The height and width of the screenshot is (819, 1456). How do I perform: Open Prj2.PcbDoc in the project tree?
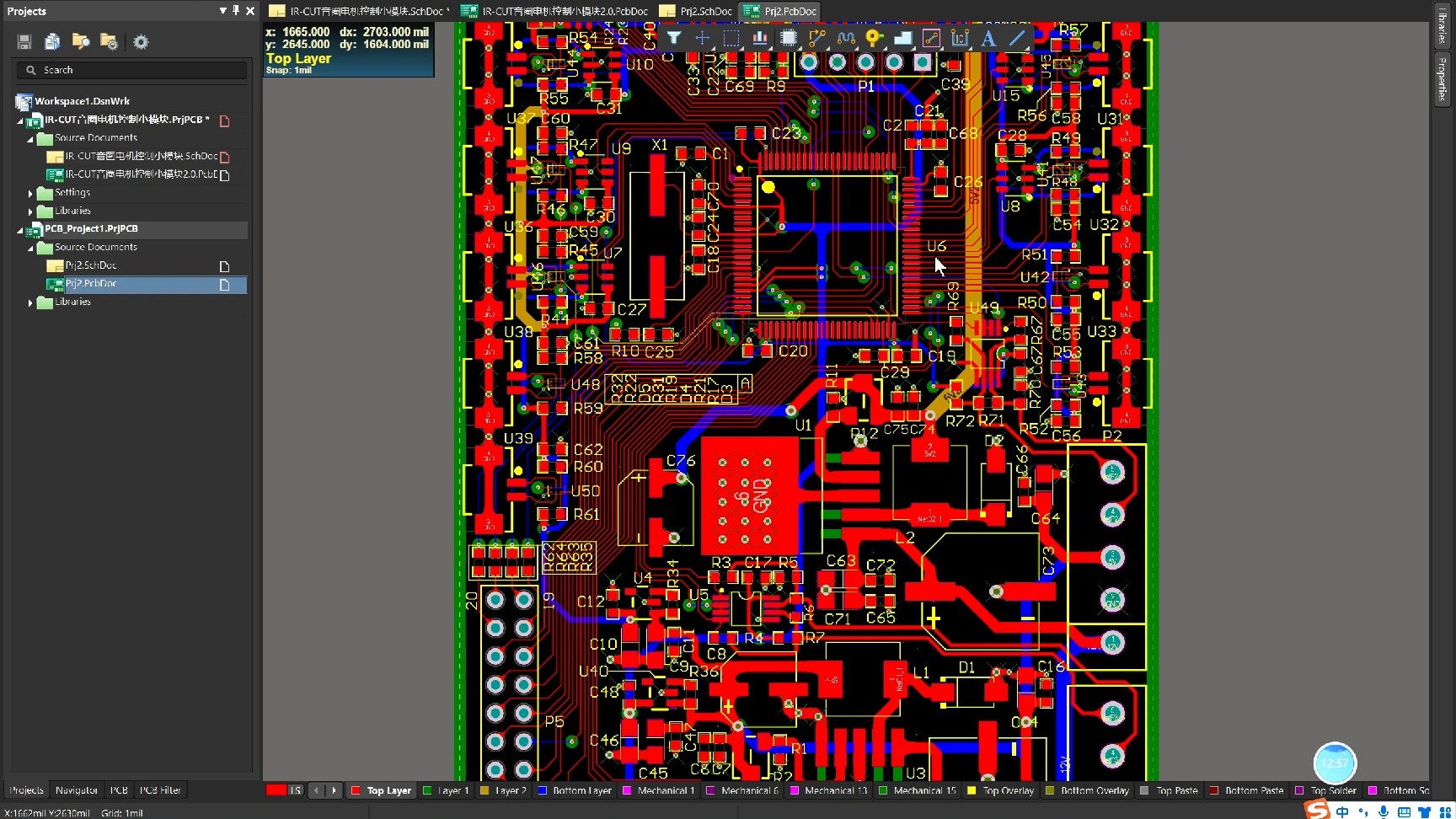coord(91,284)
